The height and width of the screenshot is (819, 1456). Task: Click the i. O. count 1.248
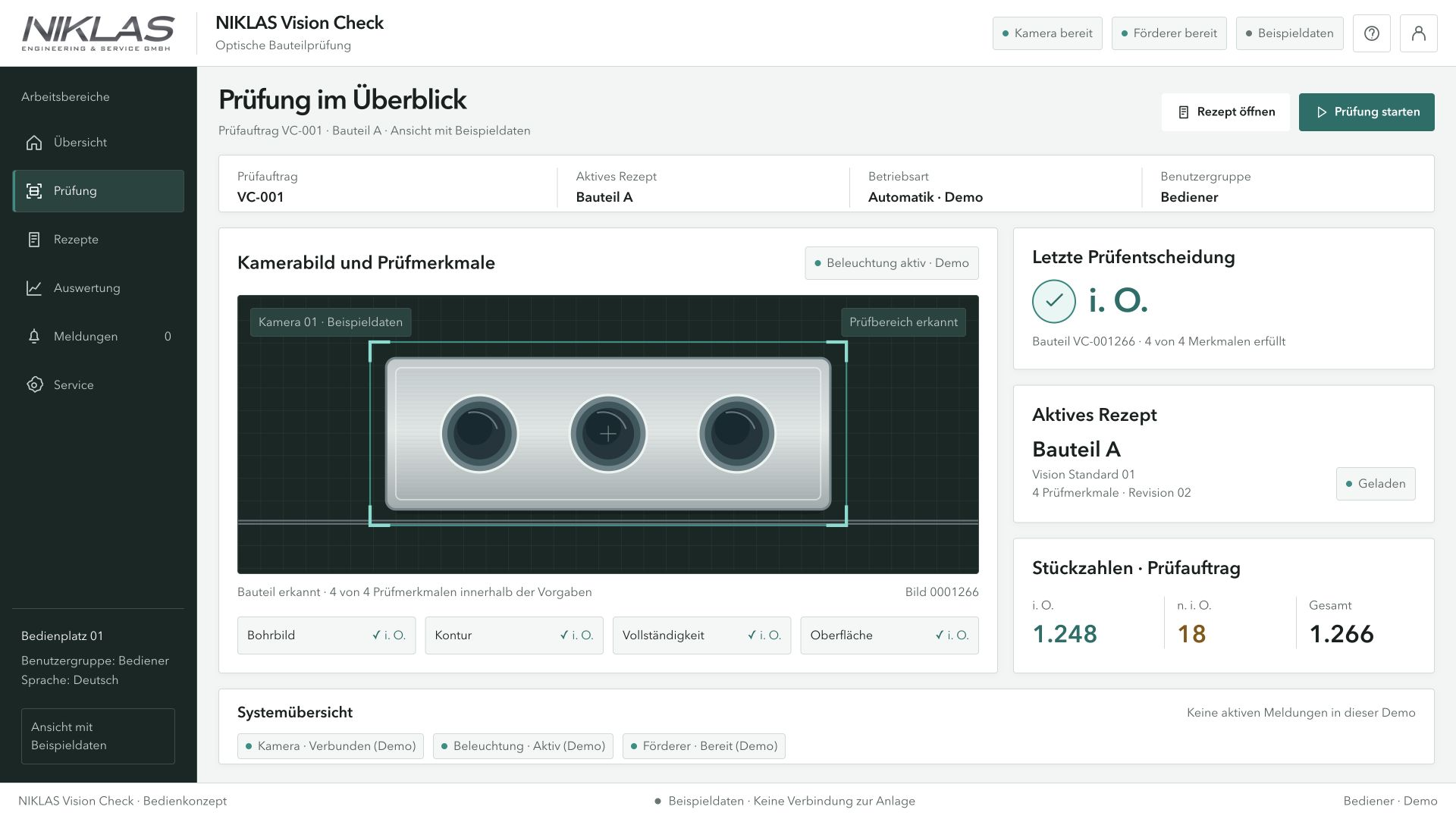pyautogui.click(x=1065, y=634)
